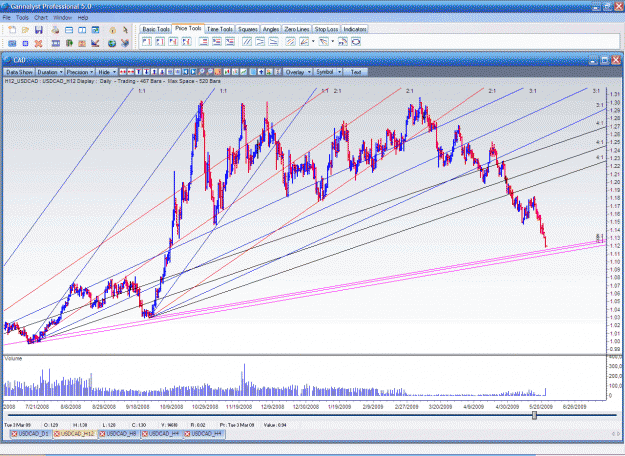Switch to the Zero Lines tab
The height and width of the screenshot is (456, 625).
click(297, 29)
